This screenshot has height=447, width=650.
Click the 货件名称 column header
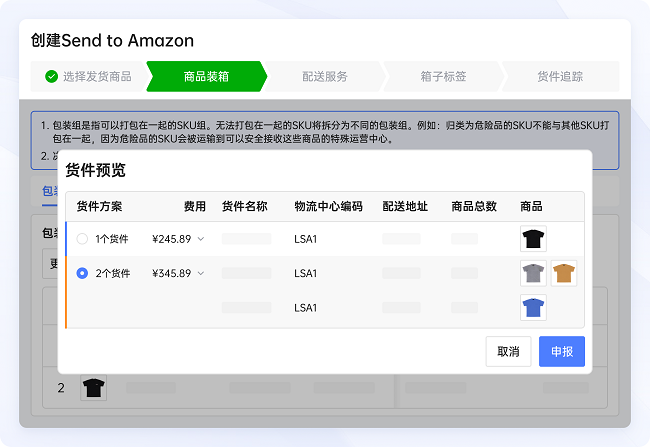point(244,206)
